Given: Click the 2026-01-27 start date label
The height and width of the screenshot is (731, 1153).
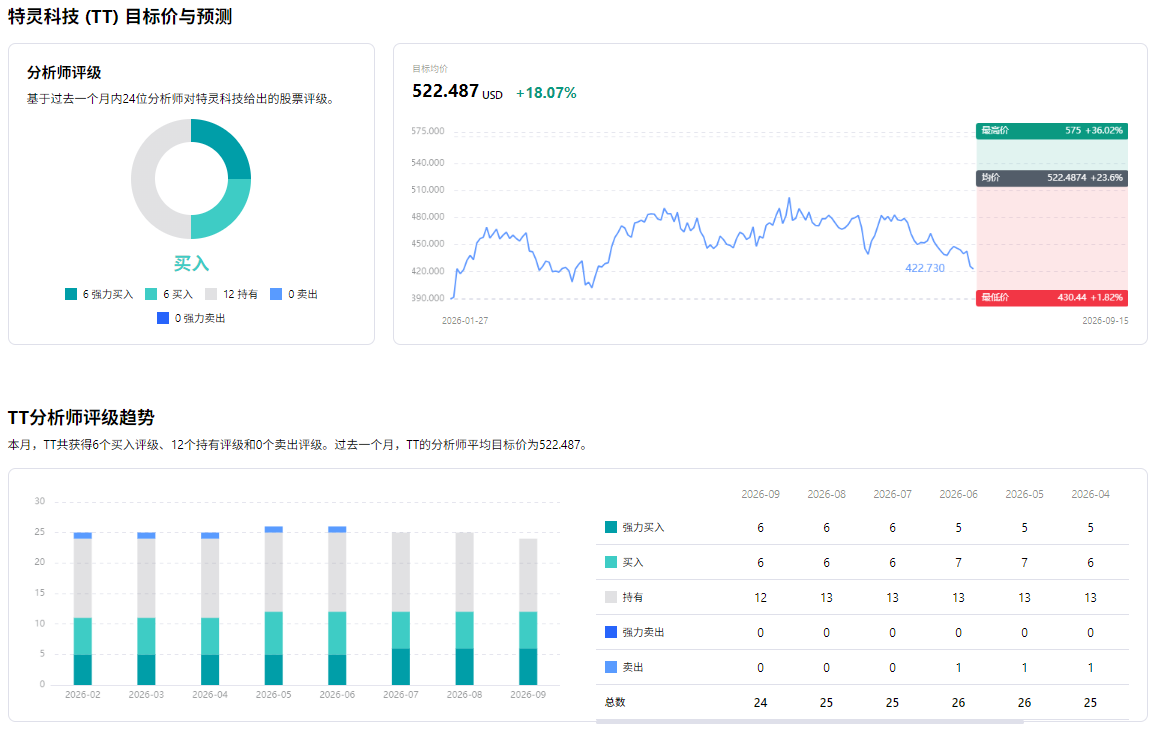Looking at the screenshot, I should click(465, 321).
